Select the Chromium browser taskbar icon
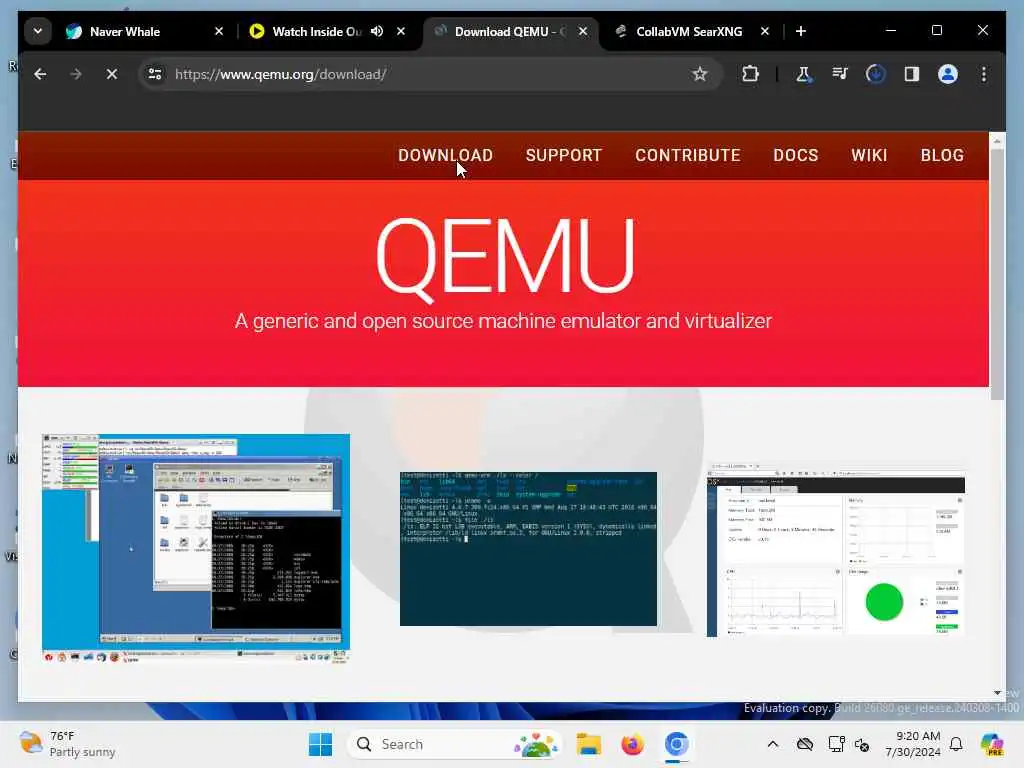The image size is (1024, 768). tap(677, 744)
